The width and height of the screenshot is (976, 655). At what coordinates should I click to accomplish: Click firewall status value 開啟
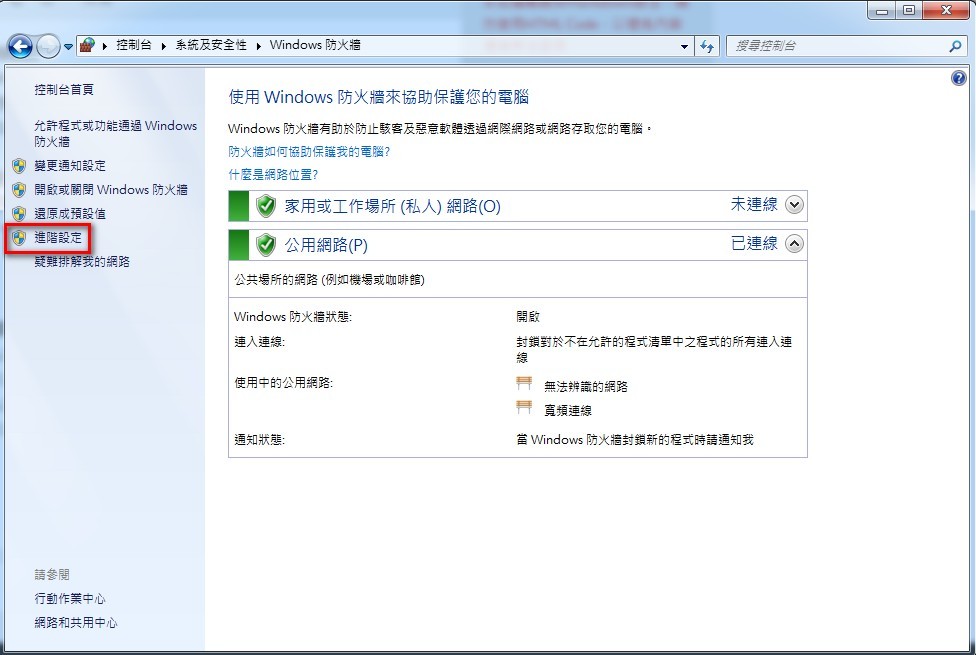click(x=528, y=316)
